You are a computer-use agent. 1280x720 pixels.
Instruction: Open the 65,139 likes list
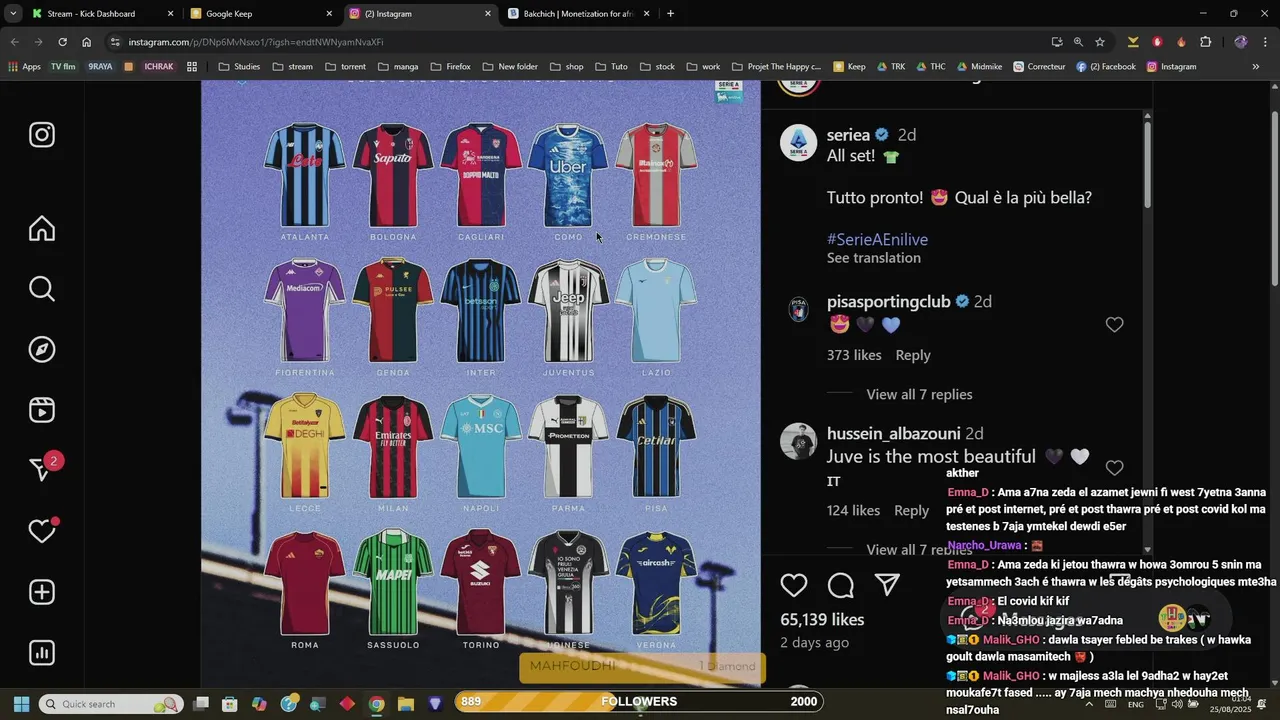[x=822, y=619]
